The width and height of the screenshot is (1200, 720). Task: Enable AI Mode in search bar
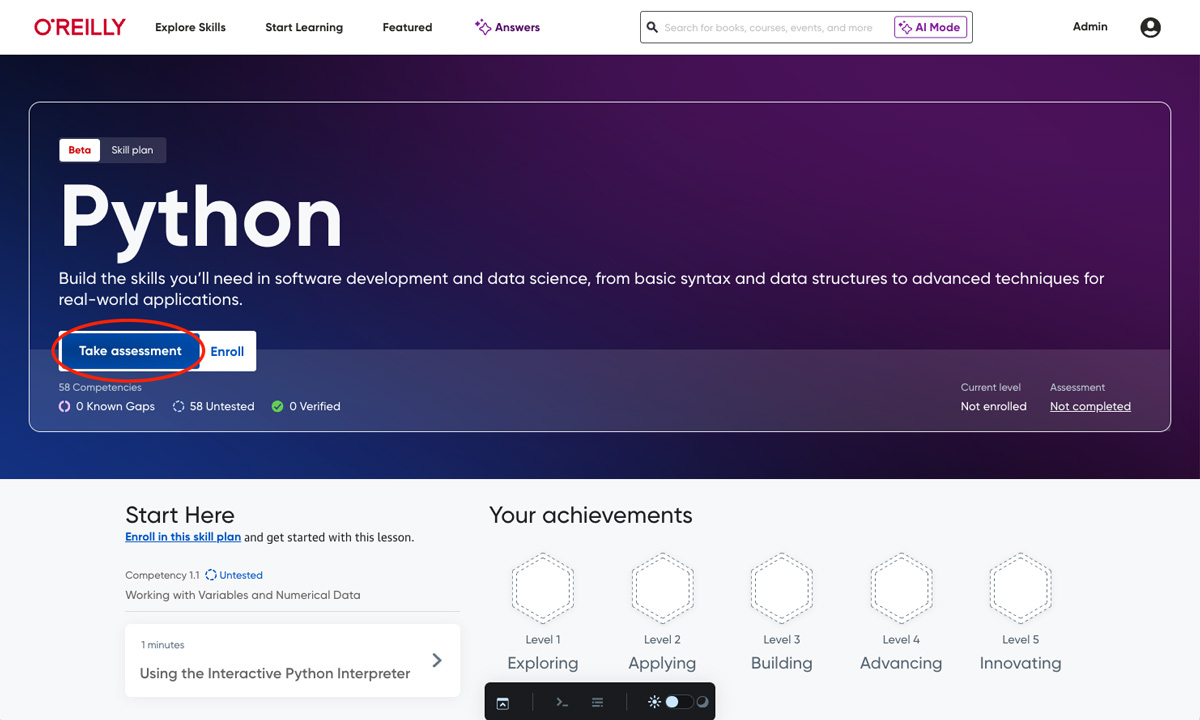(930, 28)
